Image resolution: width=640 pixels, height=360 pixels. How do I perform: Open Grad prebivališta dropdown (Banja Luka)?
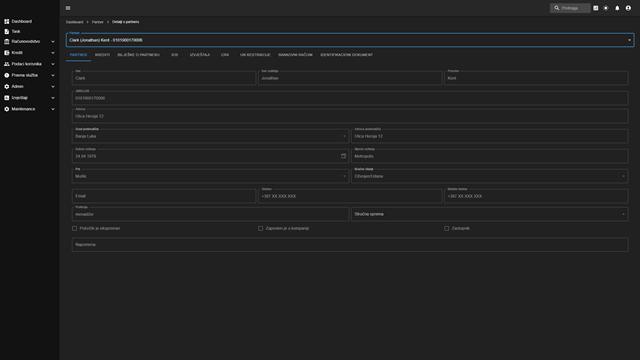(210, 136)
